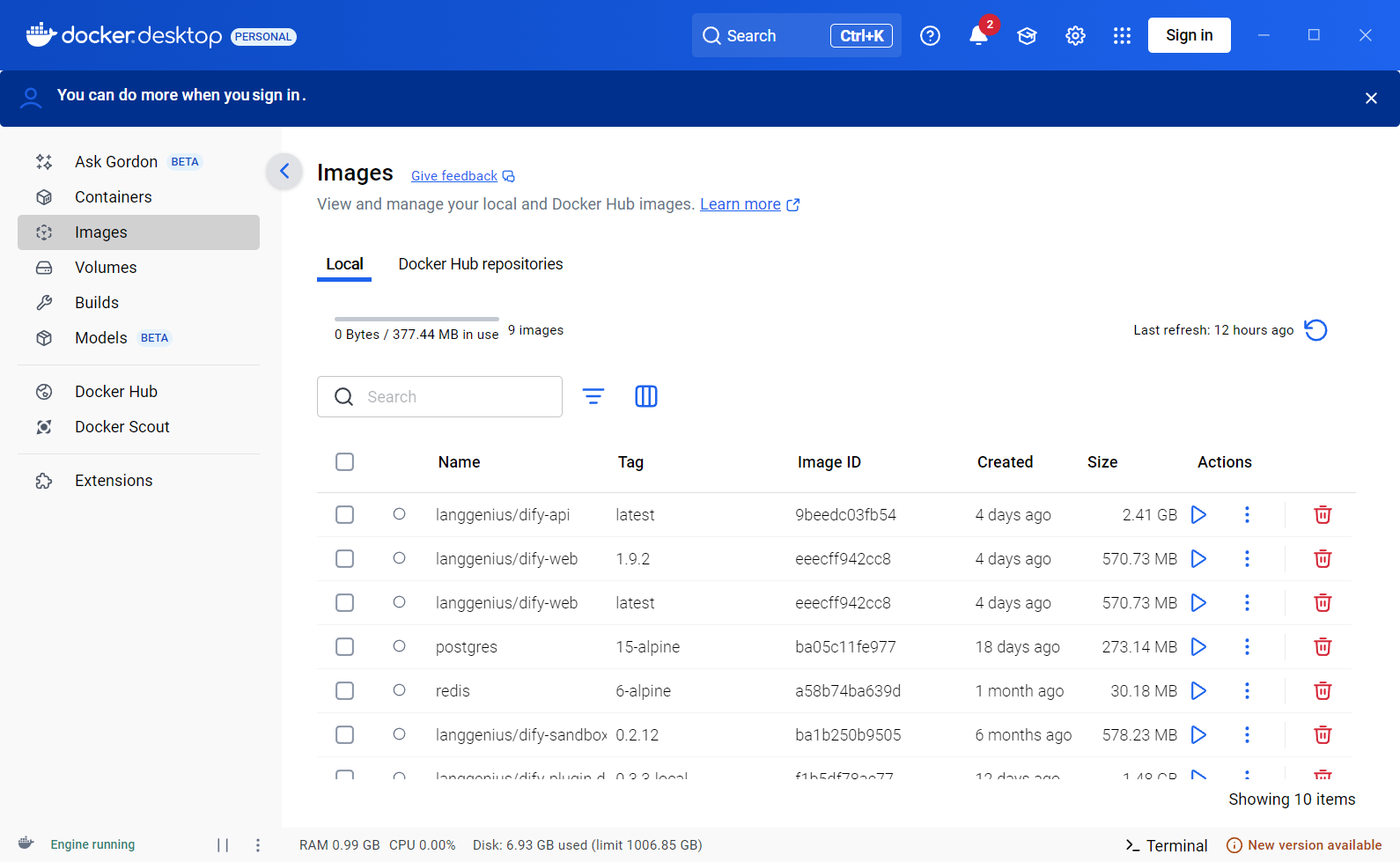This screenshot has width=1400, height=862.
Task: Open Docker Hub in sidebar
Action: (x=138, y=392)
